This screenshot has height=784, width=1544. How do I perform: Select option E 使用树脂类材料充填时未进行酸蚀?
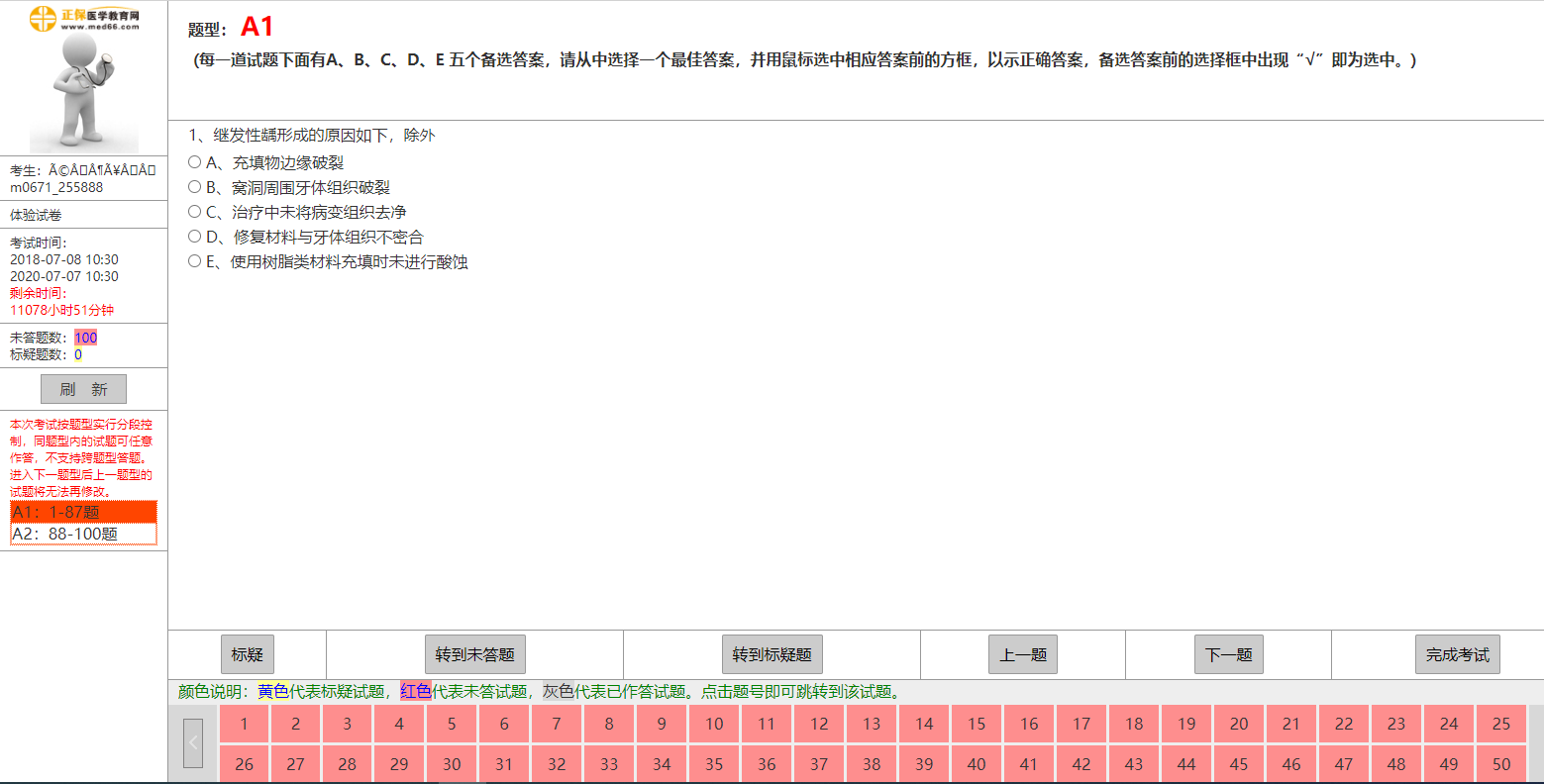[x=195, y=261]
